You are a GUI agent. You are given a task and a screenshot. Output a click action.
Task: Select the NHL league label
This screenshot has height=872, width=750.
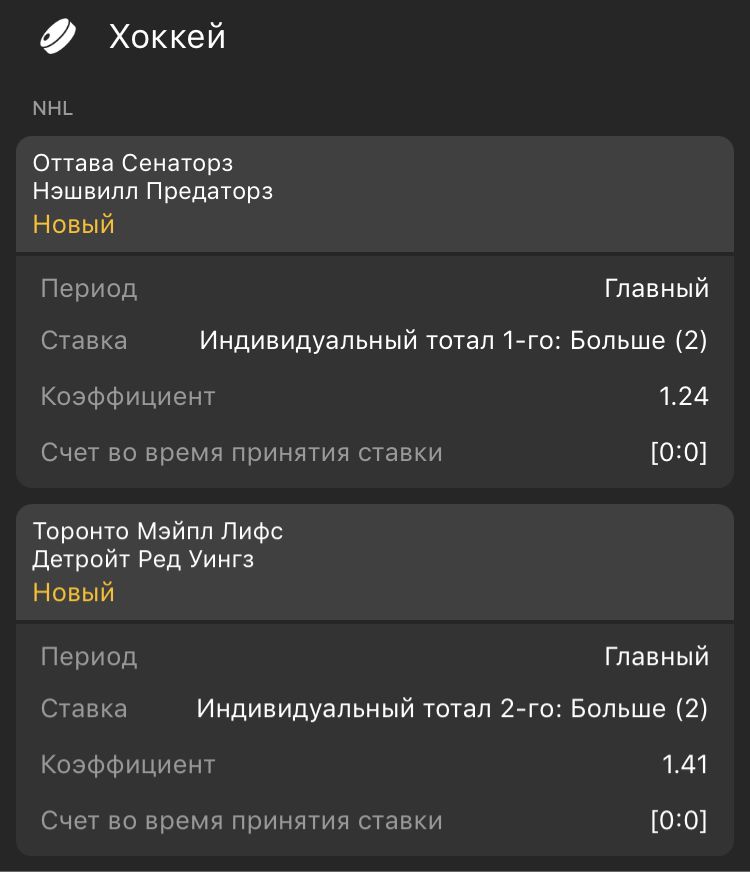53,108
